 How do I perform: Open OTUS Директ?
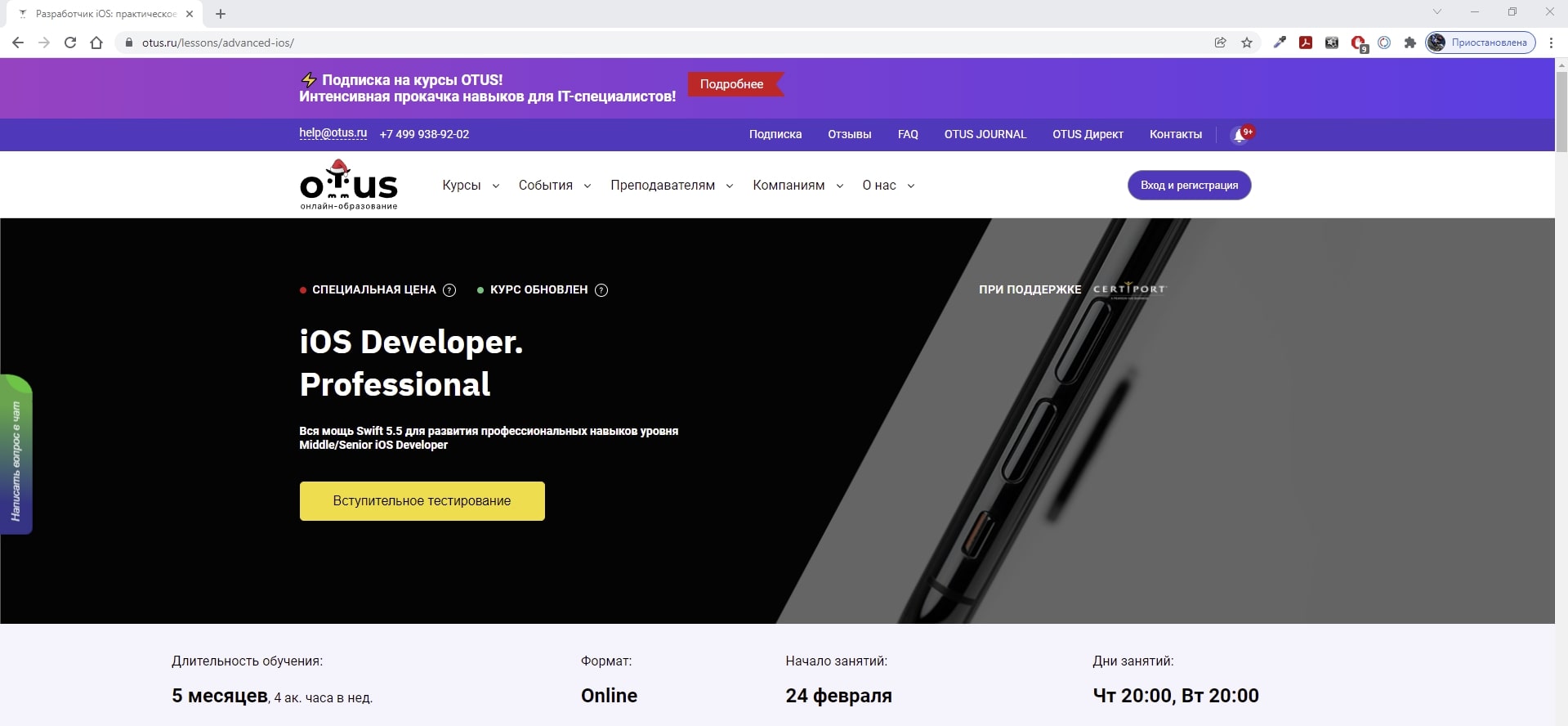pyautogui.click(x=1088, y=134)
